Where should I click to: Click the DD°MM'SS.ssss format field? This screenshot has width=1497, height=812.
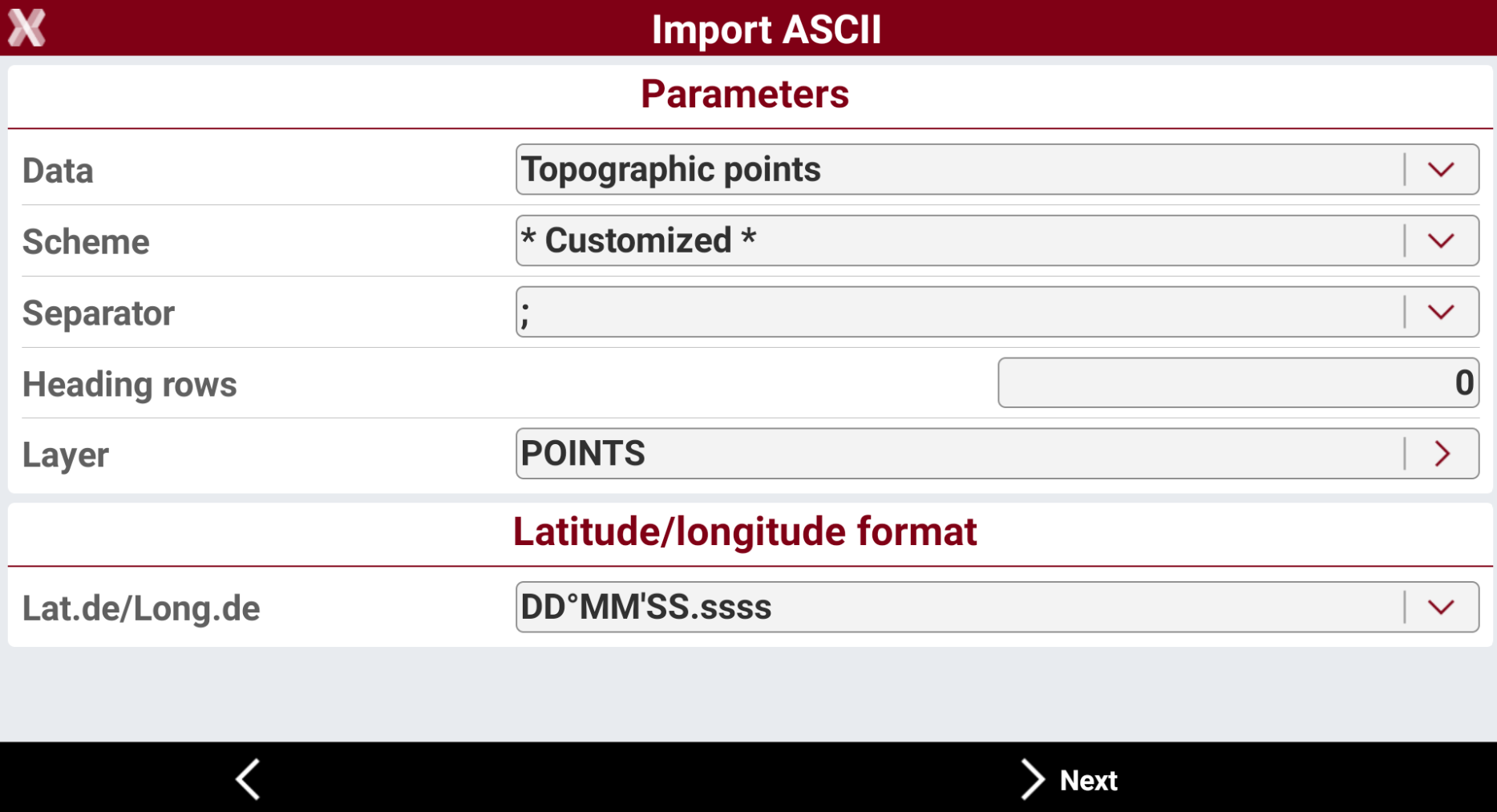tap(997, 607)
